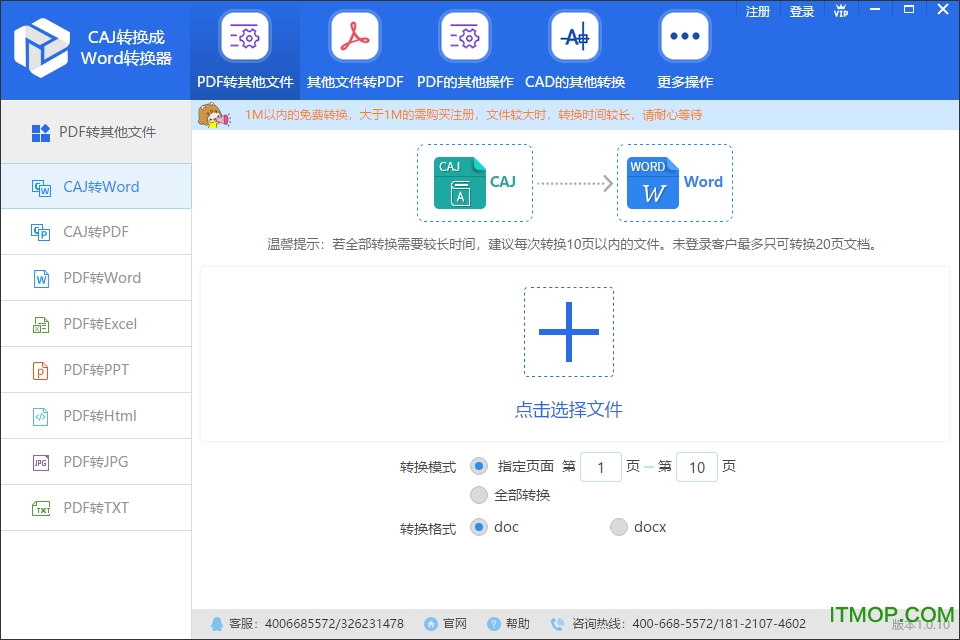Select the 其他文件转PDF toolbar icon
Screen dimensions: 960x640
[354, 38]
